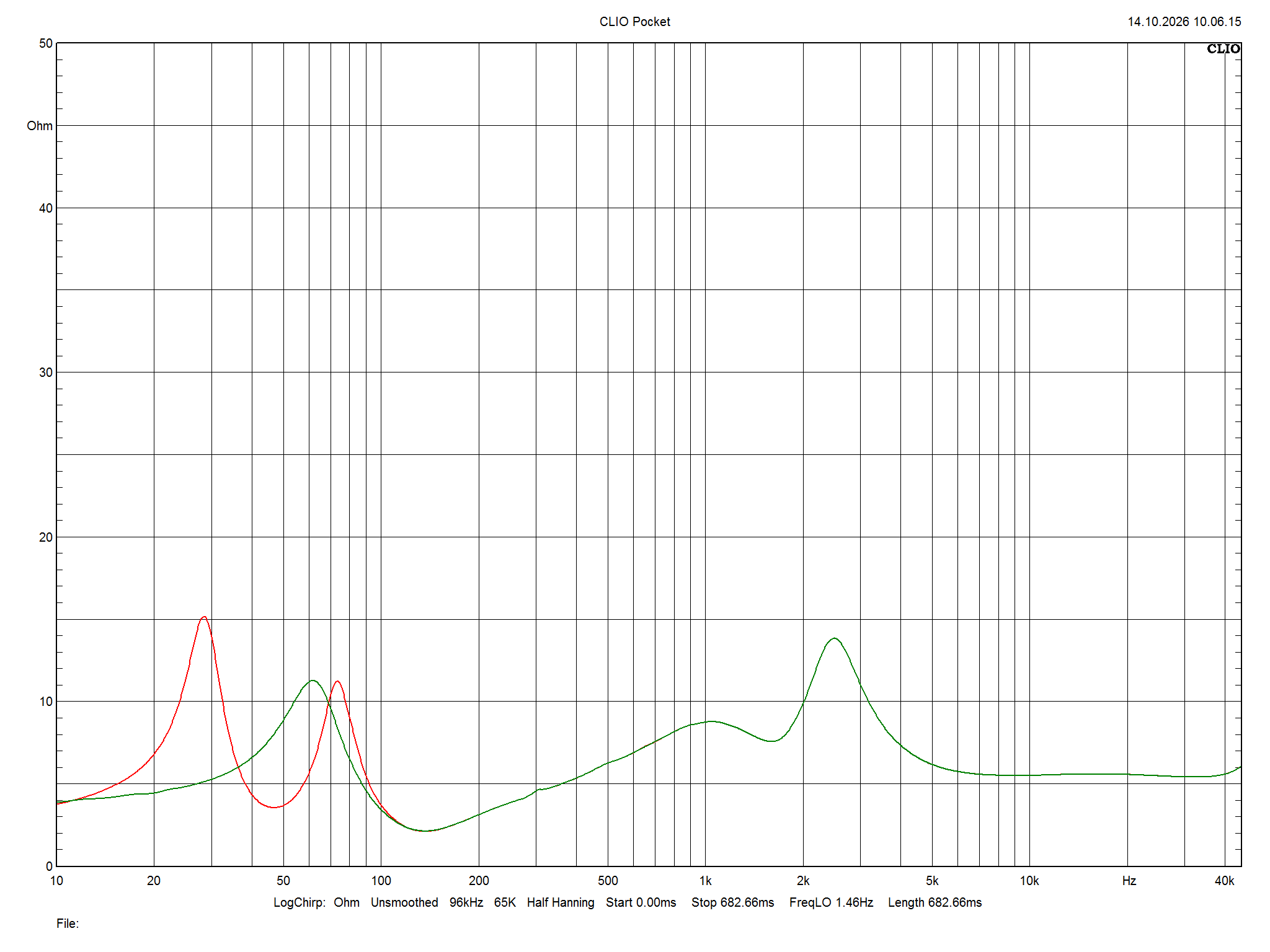Click the CLIO Pocket chart title
This screenshot has width=1270, height=952.
[x=634, y=22]
